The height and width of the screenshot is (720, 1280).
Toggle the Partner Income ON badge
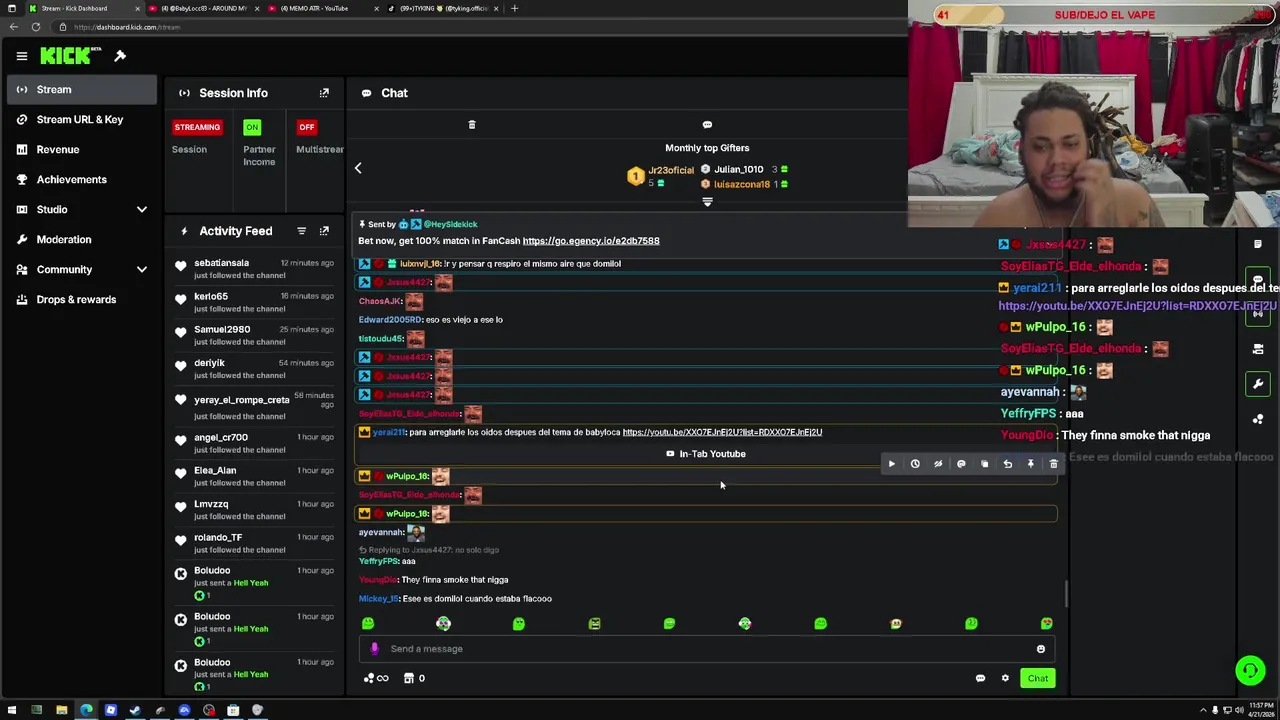click(252, 127)
